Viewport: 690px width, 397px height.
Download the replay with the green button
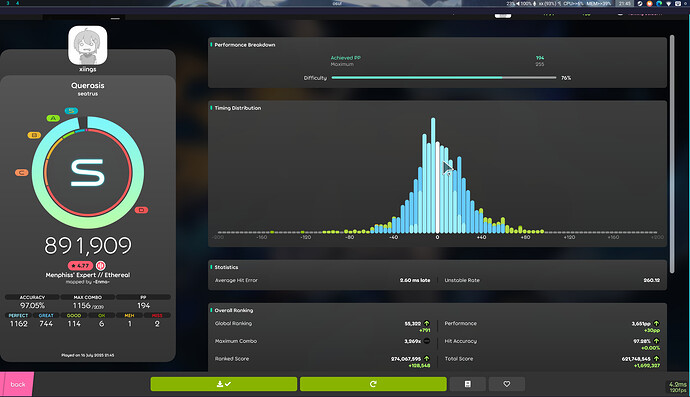pyautogui.click(x=224, y=384)
